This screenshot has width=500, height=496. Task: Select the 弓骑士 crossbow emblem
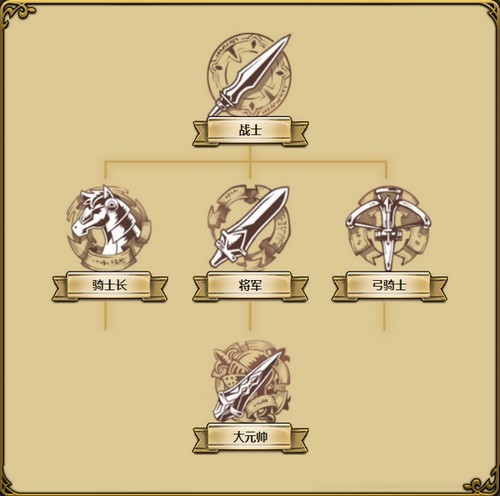coord(388,229)
